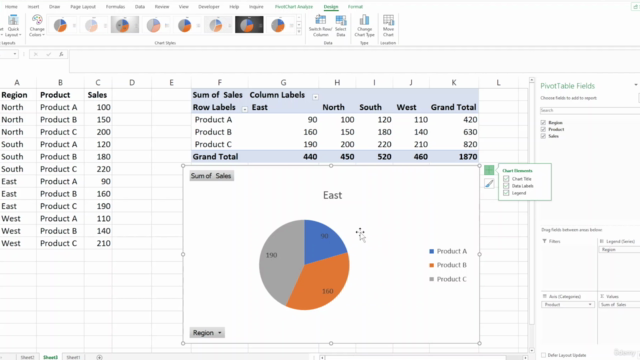Click Region field in Legend area
Image resolution: width=640 pixels, height=360 pixels.
click(x=619, y=249)
